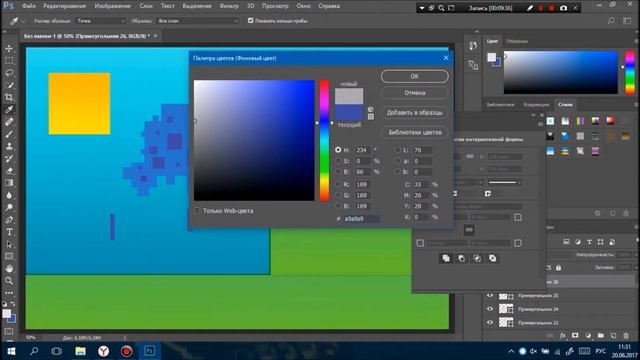This screenshot has width=640, height=360.
Task: Switch to the Библиотеки tab
Action: point(500,105)
